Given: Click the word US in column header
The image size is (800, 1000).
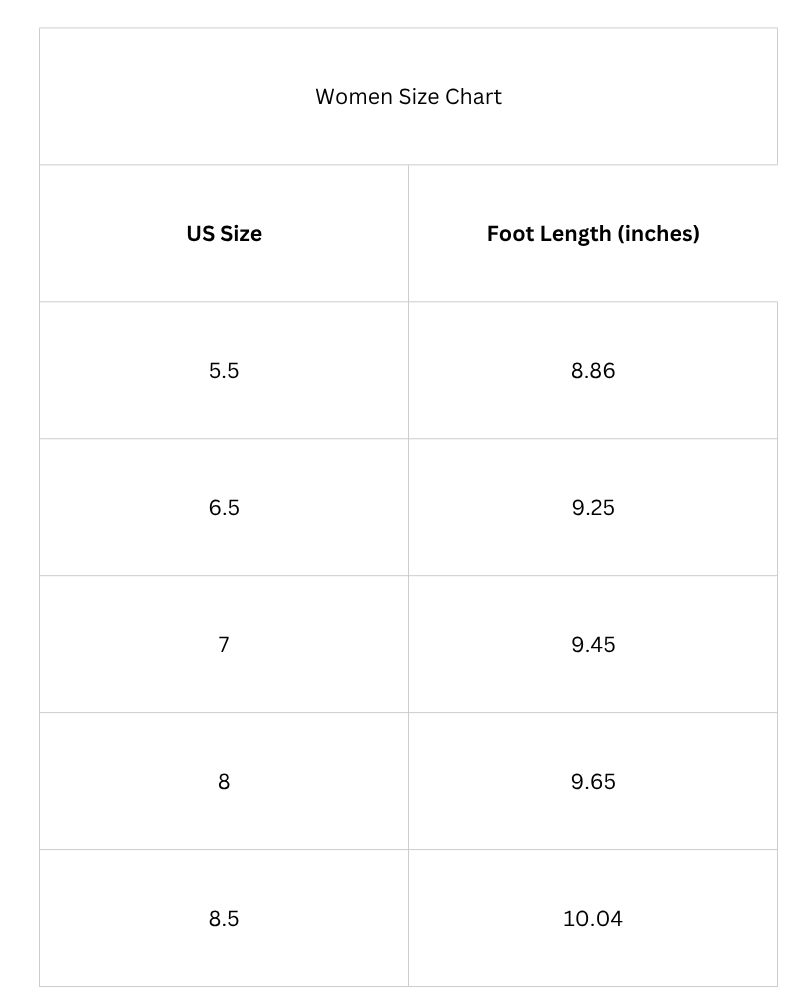Looking at the screenshot, I should [200, 233].
